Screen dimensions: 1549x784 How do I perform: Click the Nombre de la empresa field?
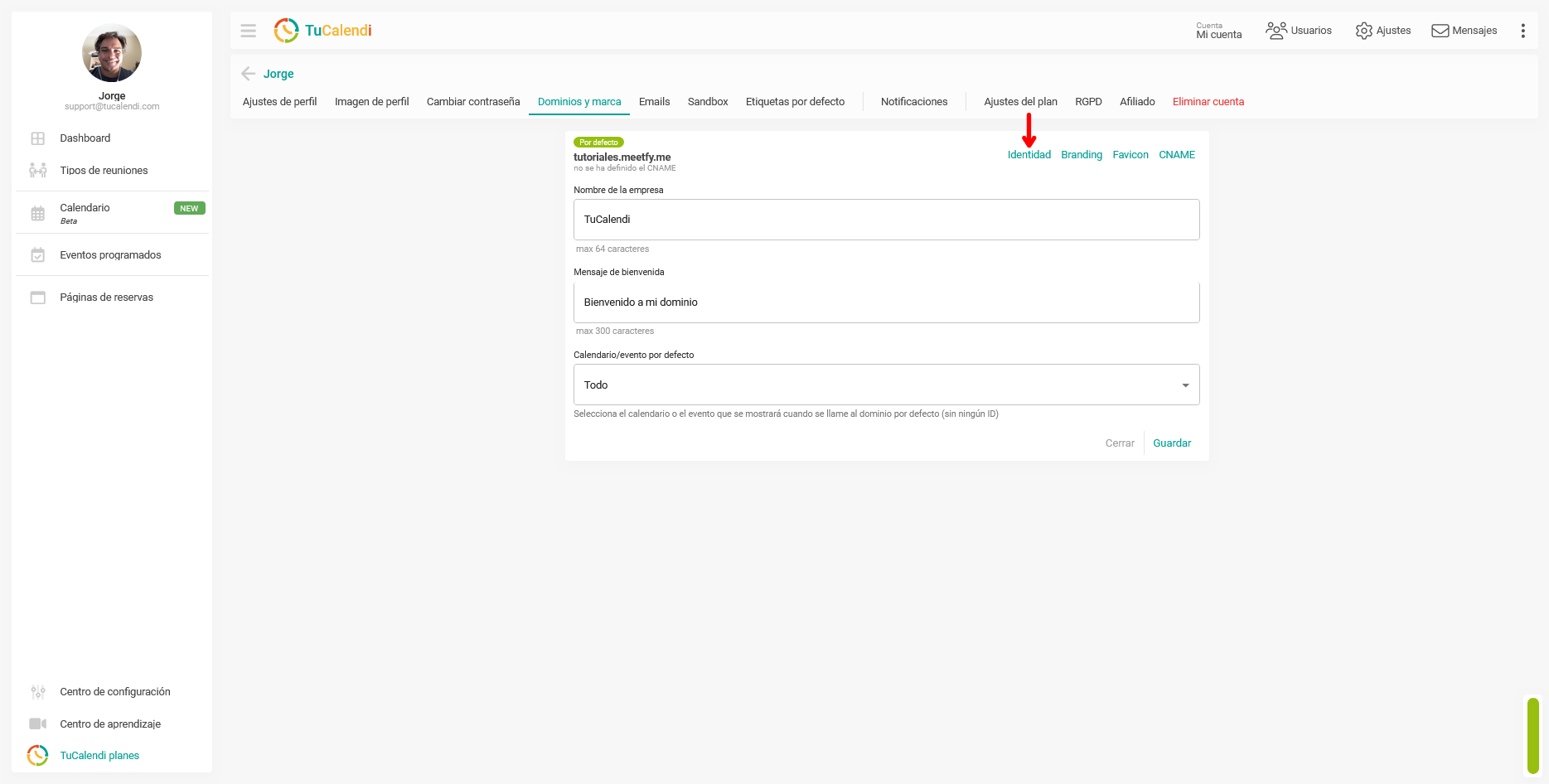click(886, 220)
